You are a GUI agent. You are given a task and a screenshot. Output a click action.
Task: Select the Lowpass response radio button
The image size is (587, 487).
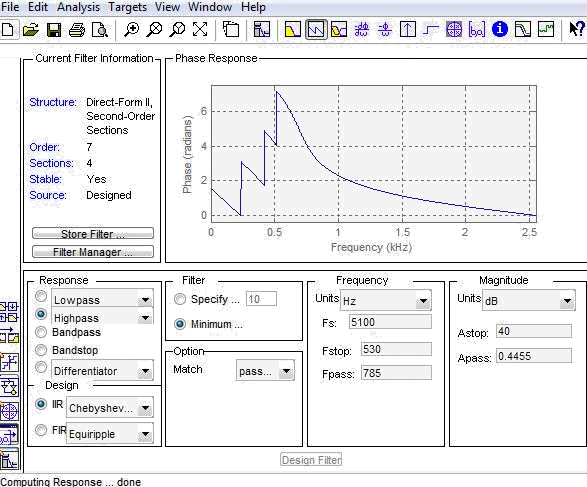click(41, 296)
